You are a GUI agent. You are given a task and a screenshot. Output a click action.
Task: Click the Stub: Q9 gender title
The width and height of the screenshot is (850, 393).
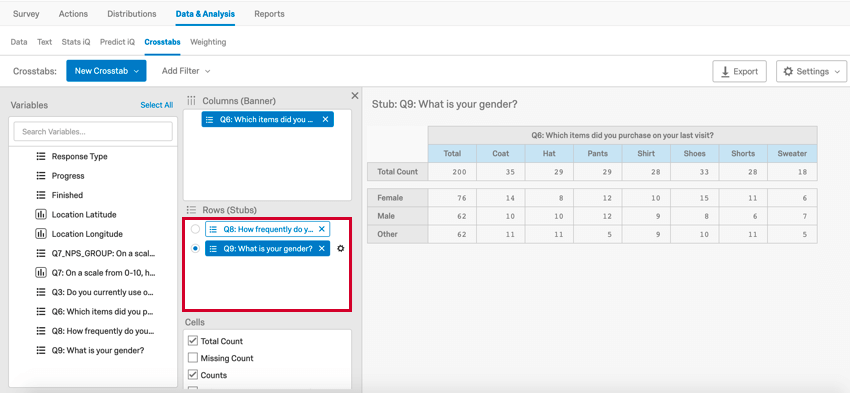[445, 104]
